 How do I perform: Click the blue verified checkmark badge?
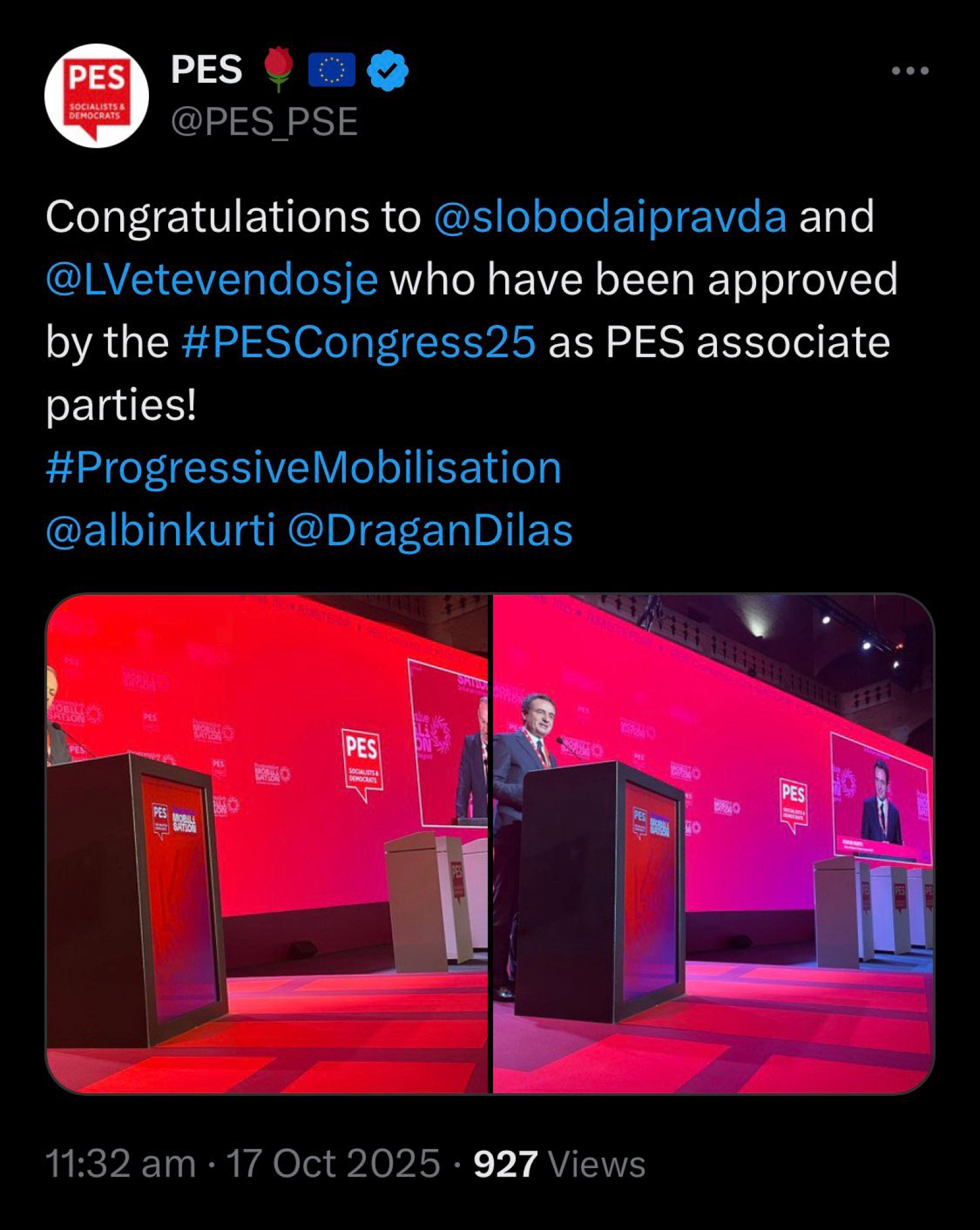pyautogui.click(x=387, y=71)
